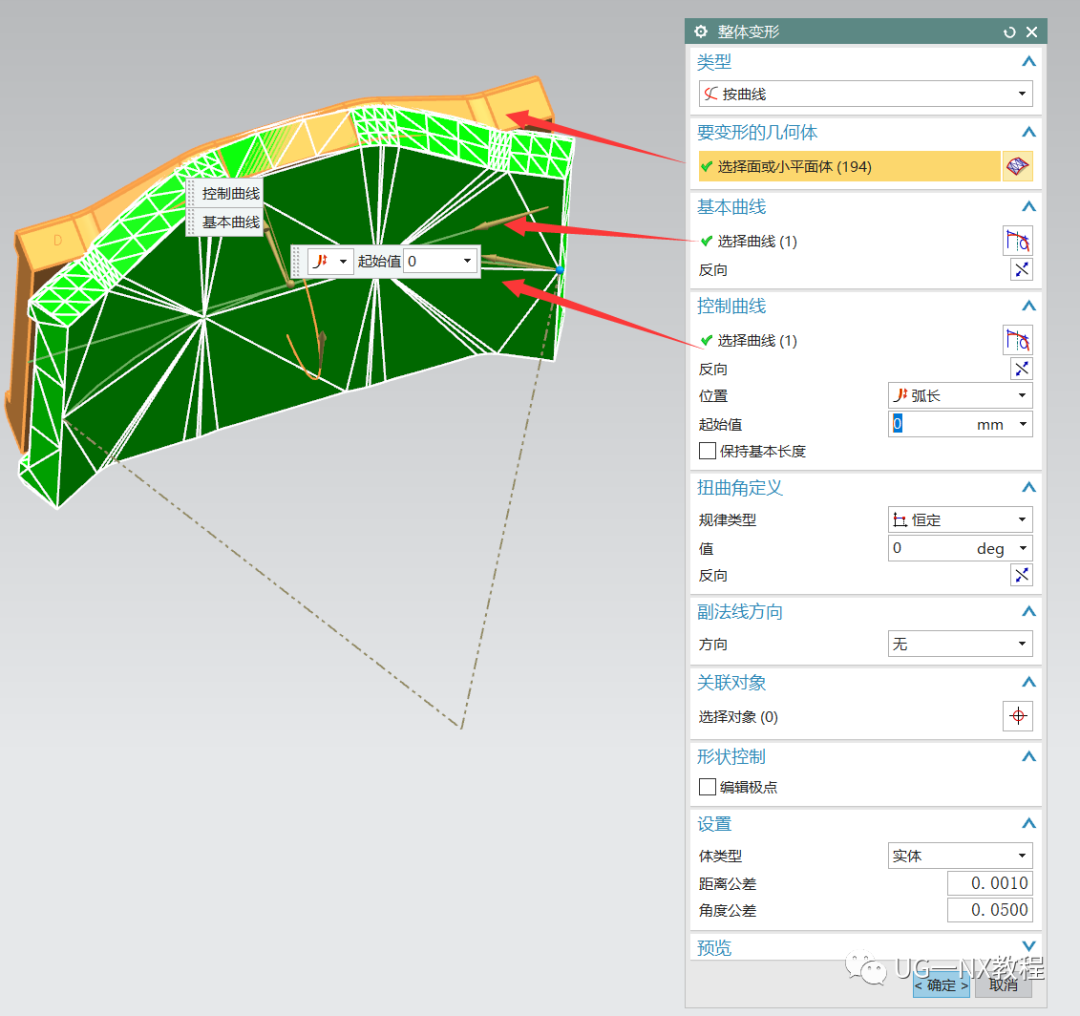The image size is (1080, 1016).
Task: Open the 体类型 实体 dropdown
Action: (960, 856)
